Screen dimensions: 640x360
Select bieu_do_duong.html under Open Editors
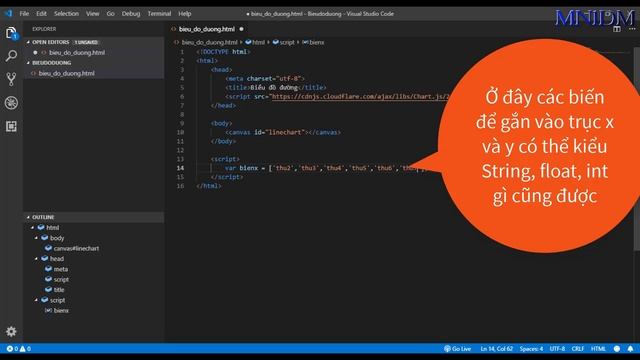[77, 52]
